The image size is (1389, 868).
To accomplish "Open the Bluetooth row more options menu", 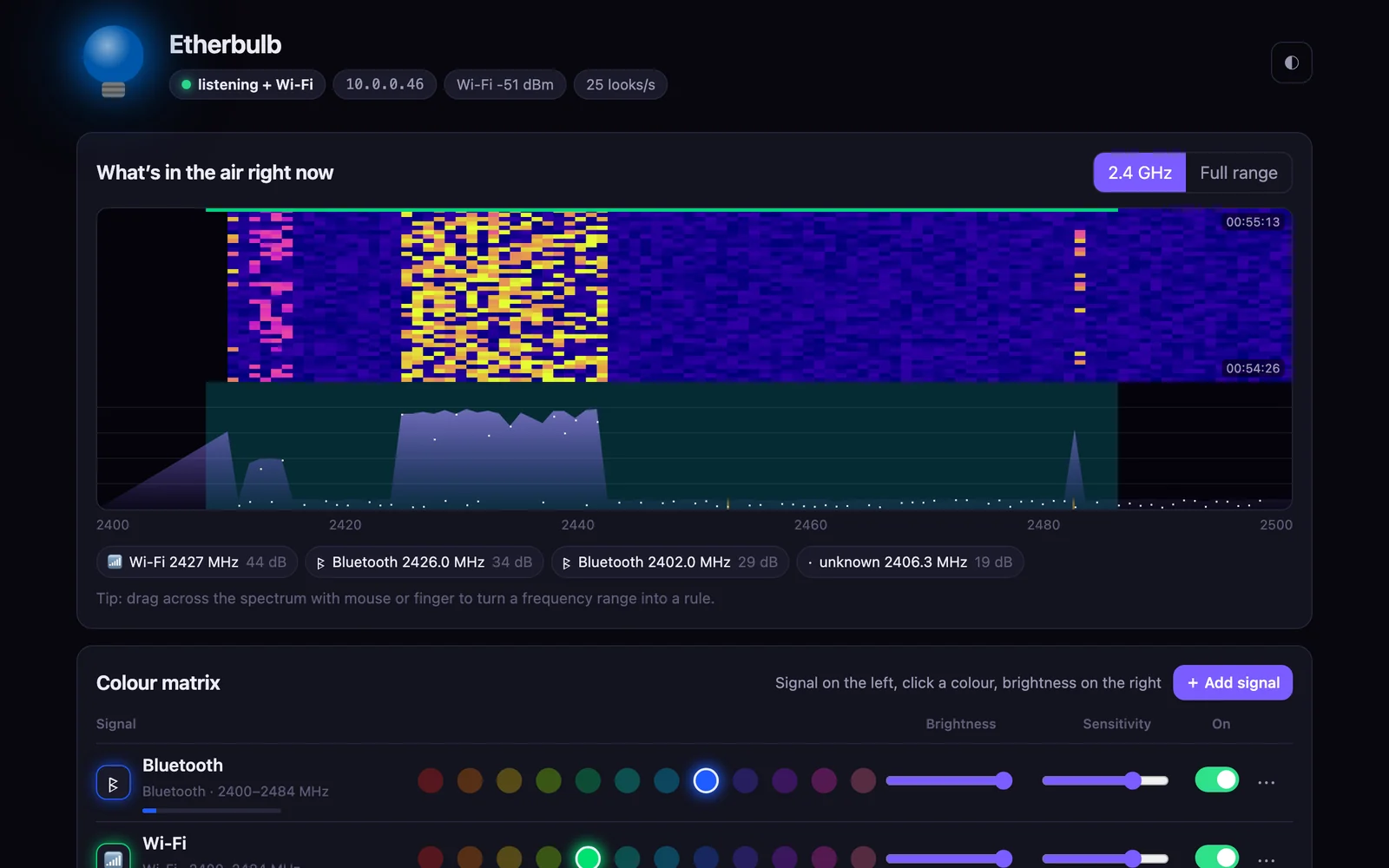I will pyautogui.click(x=1267, y=782).
